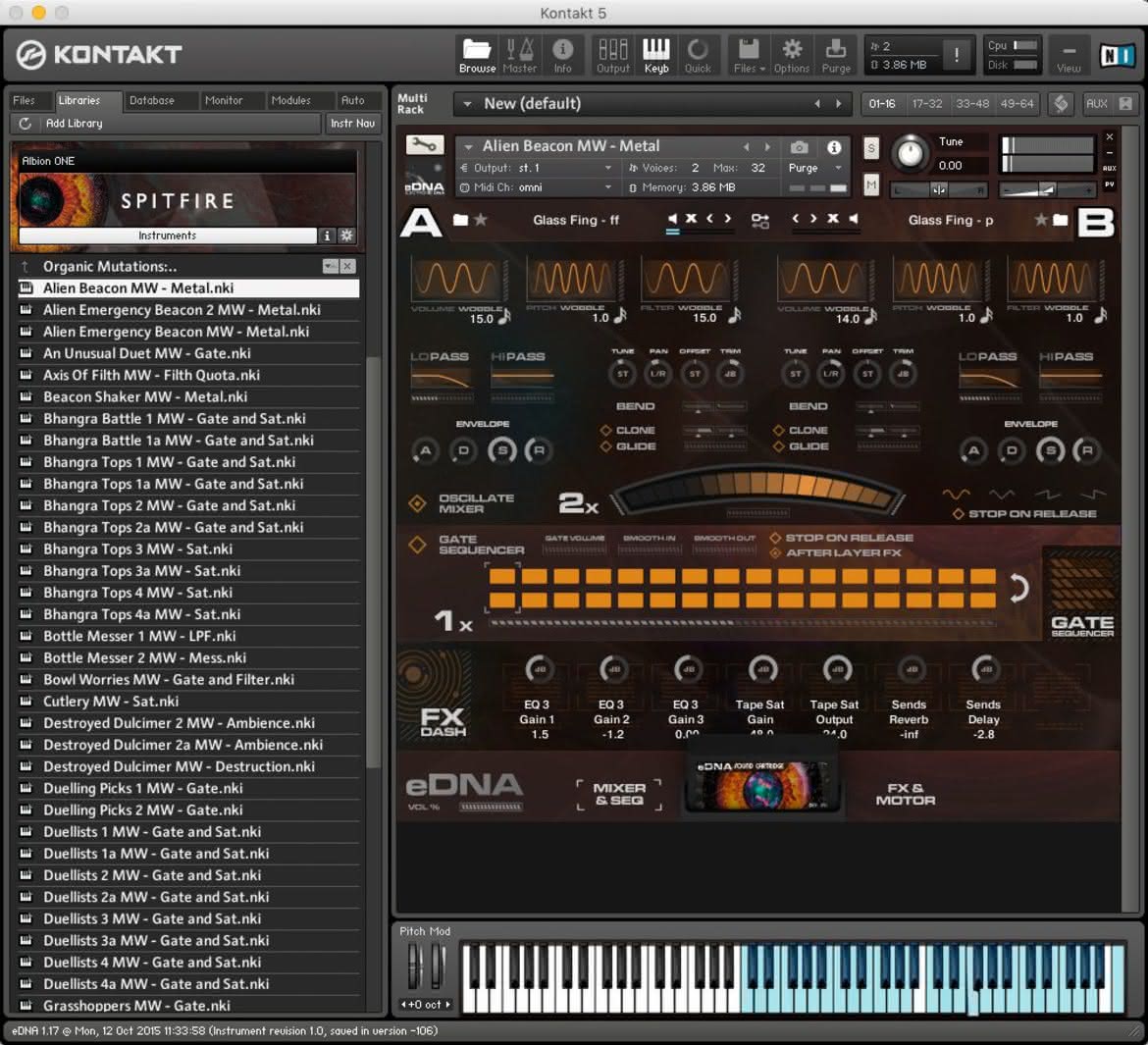
Task: Open the Quick-load browser icon
Action: pyautogui.click(x=698, y=55)
